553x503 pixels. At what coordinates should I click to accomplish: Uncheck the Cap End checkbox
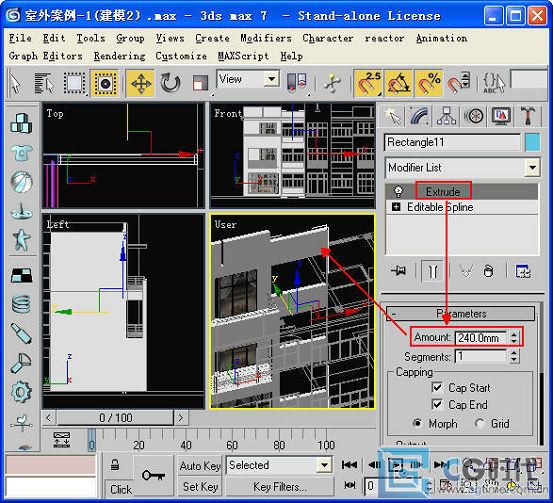pos(437,404)
